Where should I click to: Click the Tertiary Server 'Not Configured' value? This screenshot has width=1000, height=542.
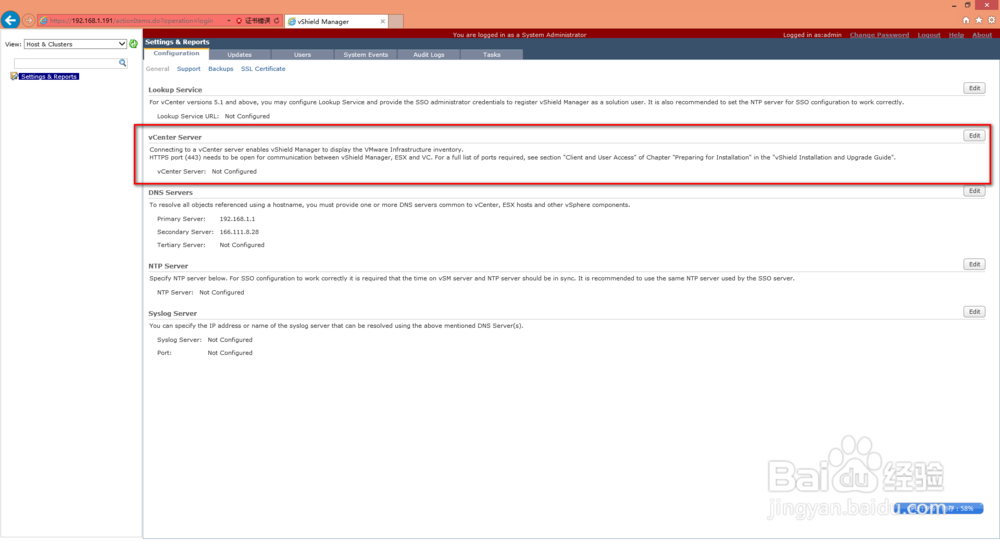tap(242, 245)
